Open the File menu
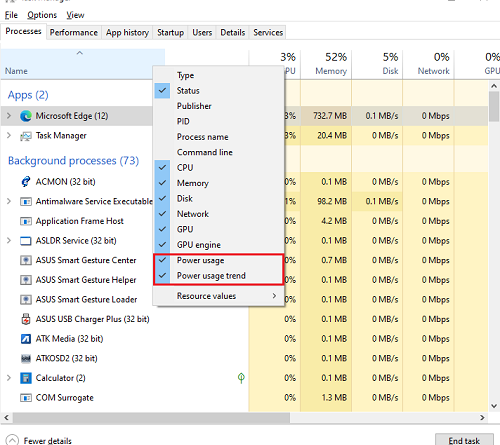 click(x=11, y=15)
